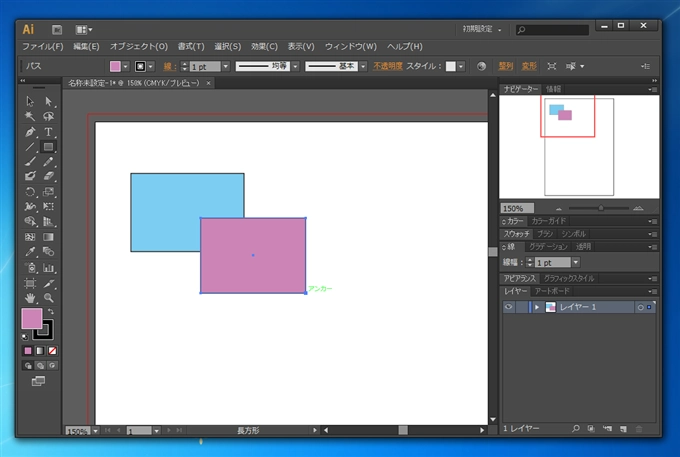Screen dimensions: 680x457
Task: Select the Eraser tool
Action: click(48, 176)
